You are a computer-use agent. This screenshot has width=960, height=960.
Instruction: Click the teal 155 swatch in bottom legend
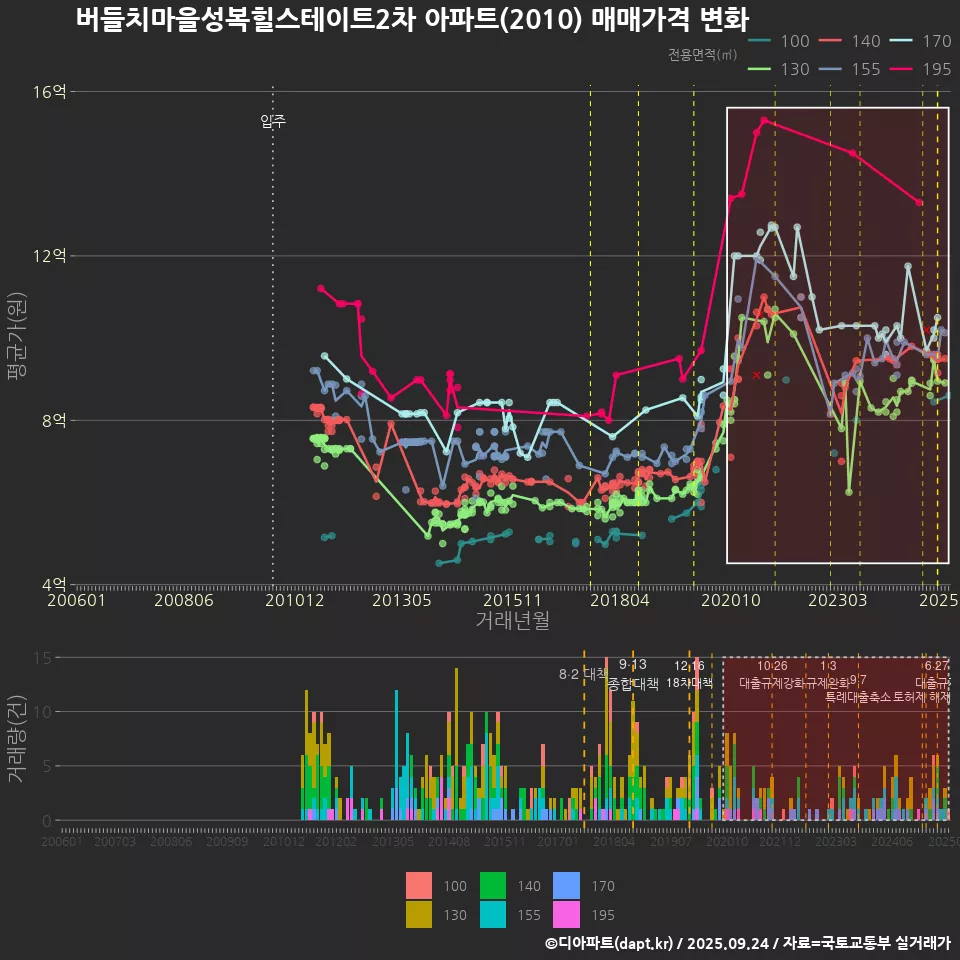click(x=493, y=914)
